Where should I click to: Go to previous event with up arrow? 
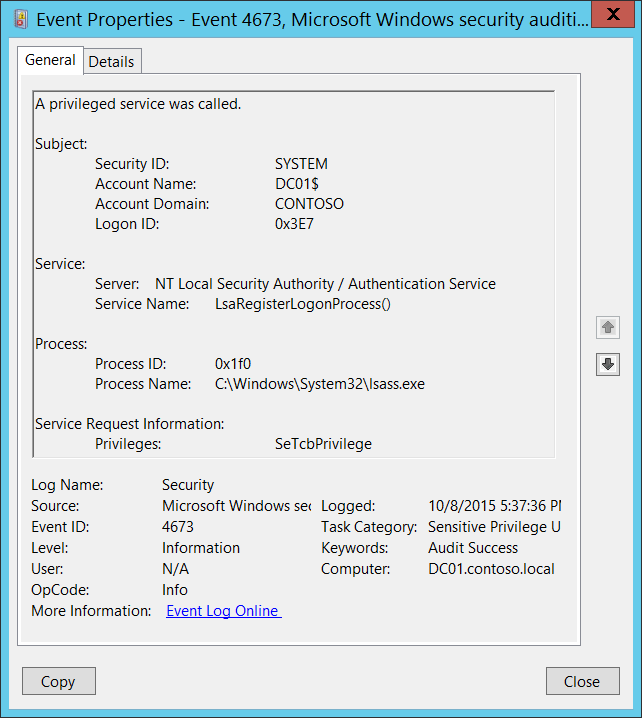(607, 327)
